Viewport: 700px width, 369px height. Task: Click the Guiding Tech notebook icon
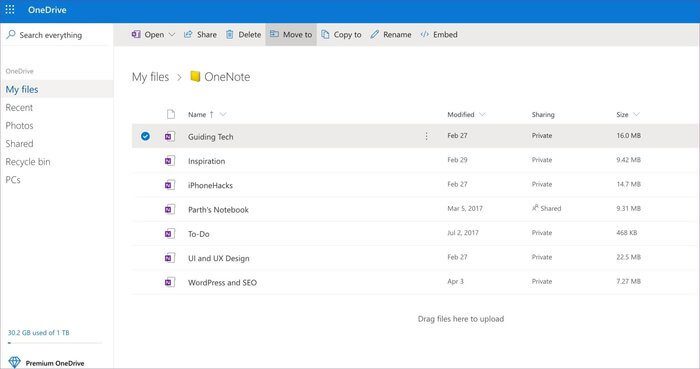[170, 136]
